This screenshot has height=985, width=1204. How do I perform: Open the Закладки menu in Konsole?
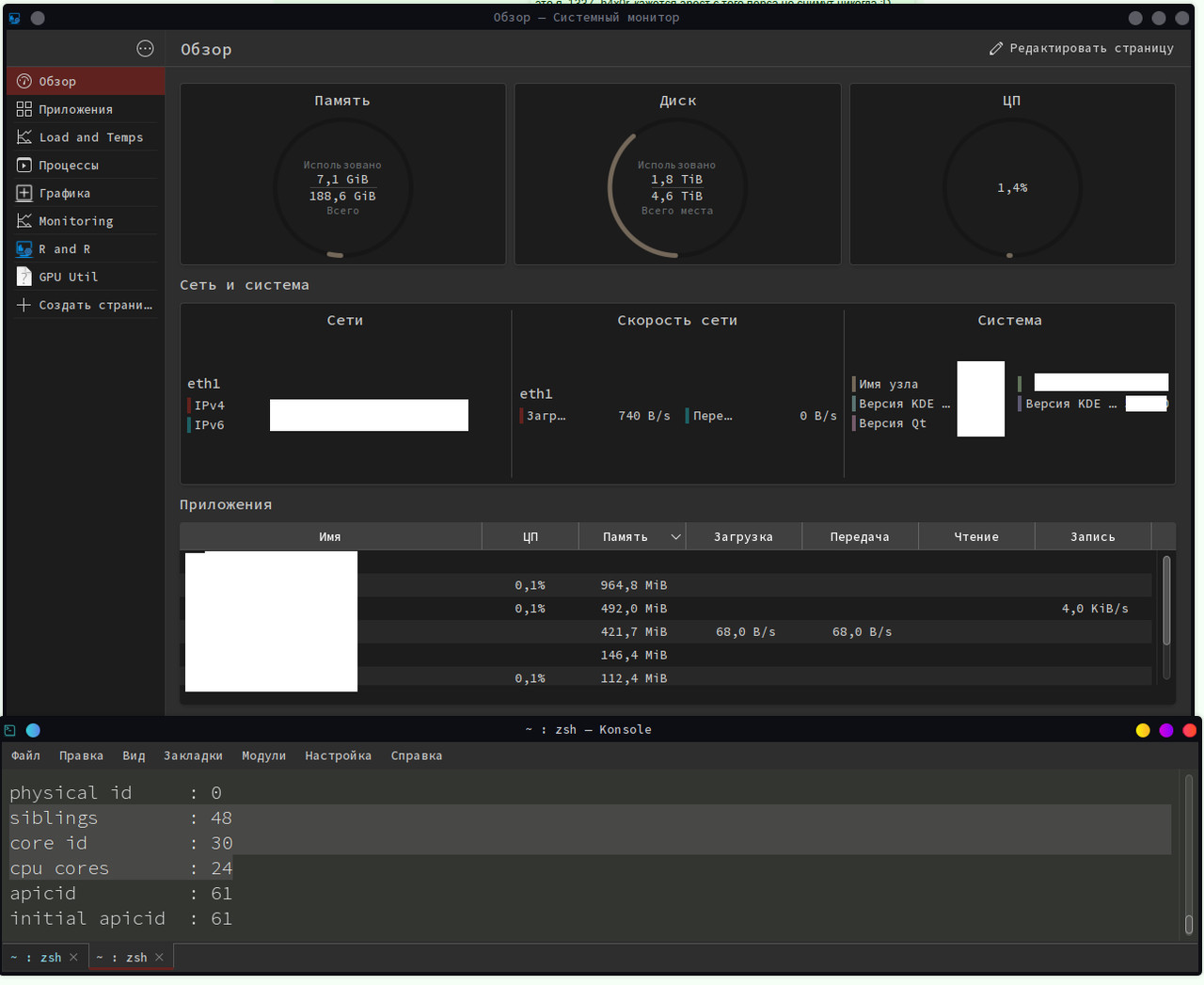click(x=193, y=755)
